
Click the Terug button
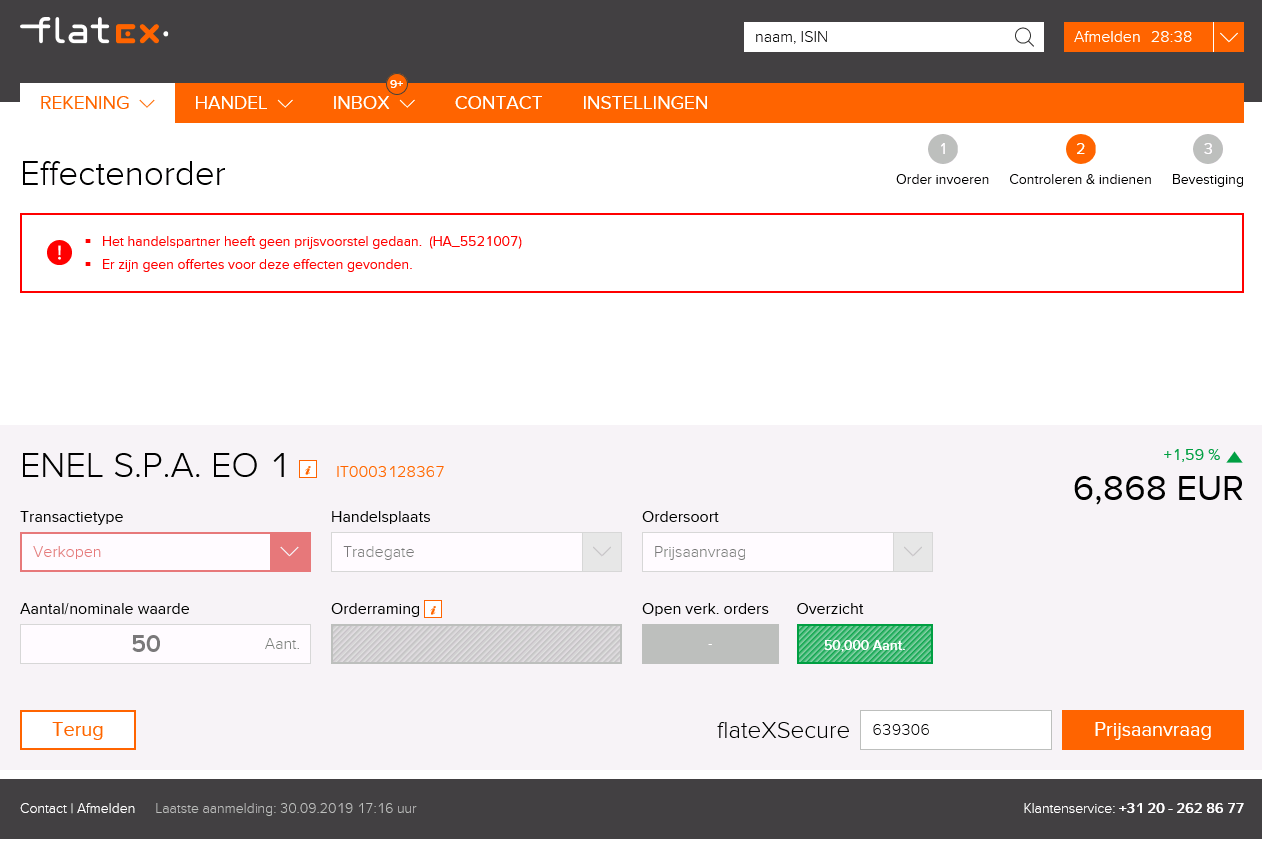click(78, 730)
